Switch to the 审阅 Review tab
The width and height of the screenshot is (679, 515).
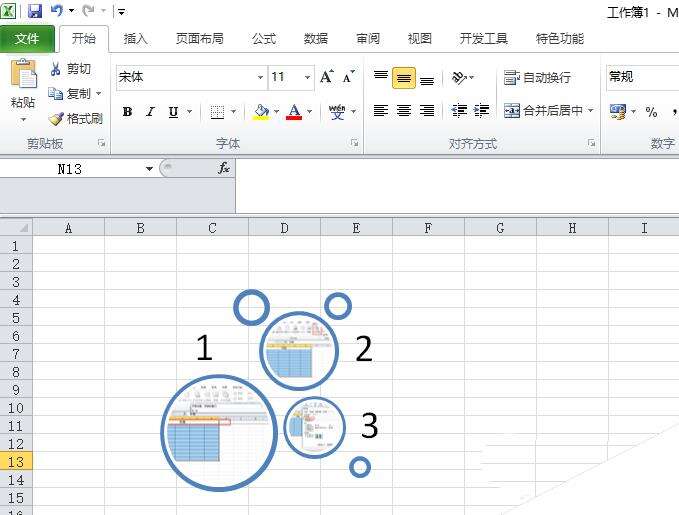(x=368, y=39)
